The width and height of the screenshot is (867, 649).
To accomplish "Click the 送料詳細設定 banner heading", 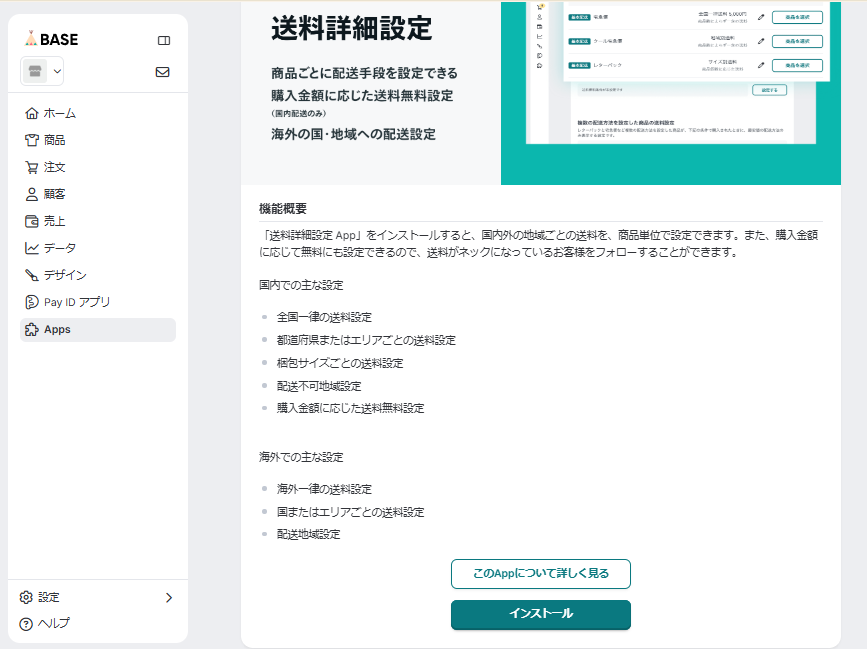I will point(351,29).
